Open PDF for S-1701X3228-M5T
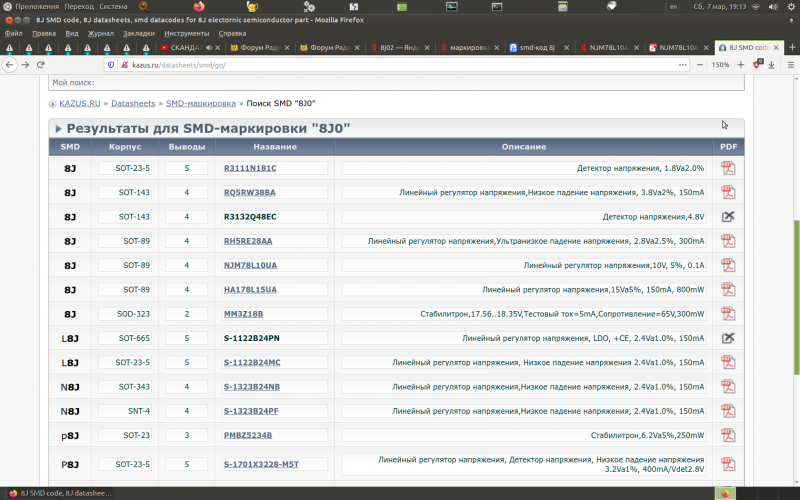This screenshot has width=800, height=500. [728, 464]
